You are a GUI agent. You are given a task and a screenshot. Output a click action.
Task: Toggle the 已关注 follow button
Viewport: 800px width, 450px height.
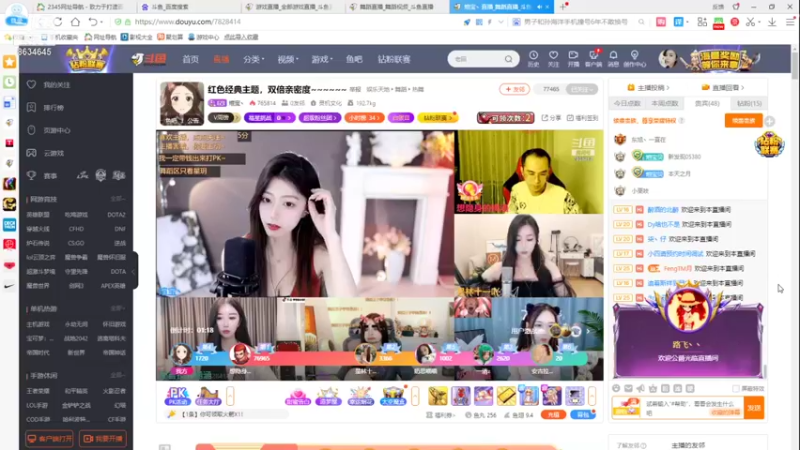pyautogui.click(x=582, y=89)
